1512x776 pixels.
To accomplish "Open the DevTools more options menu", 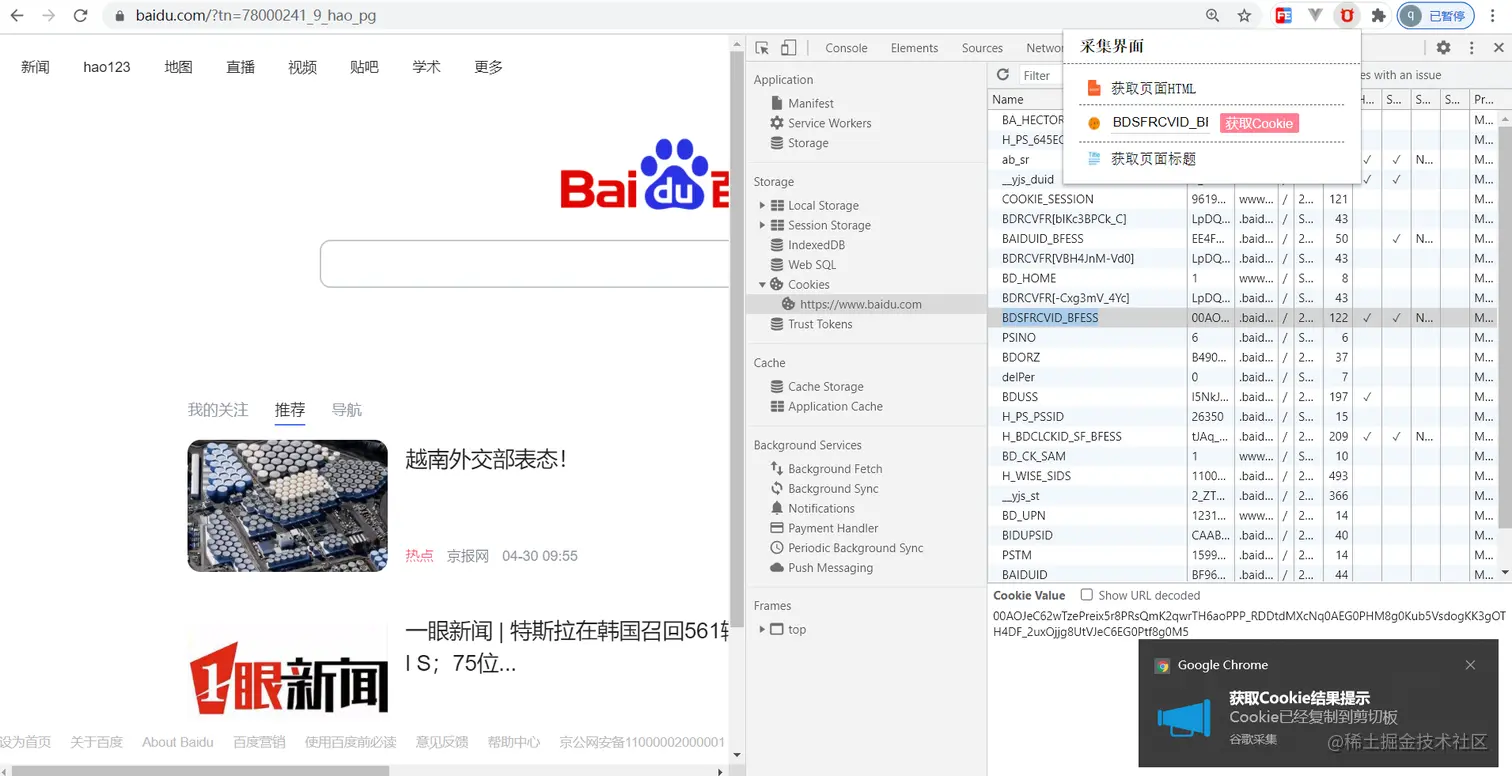I will [x=1471, y=48].
